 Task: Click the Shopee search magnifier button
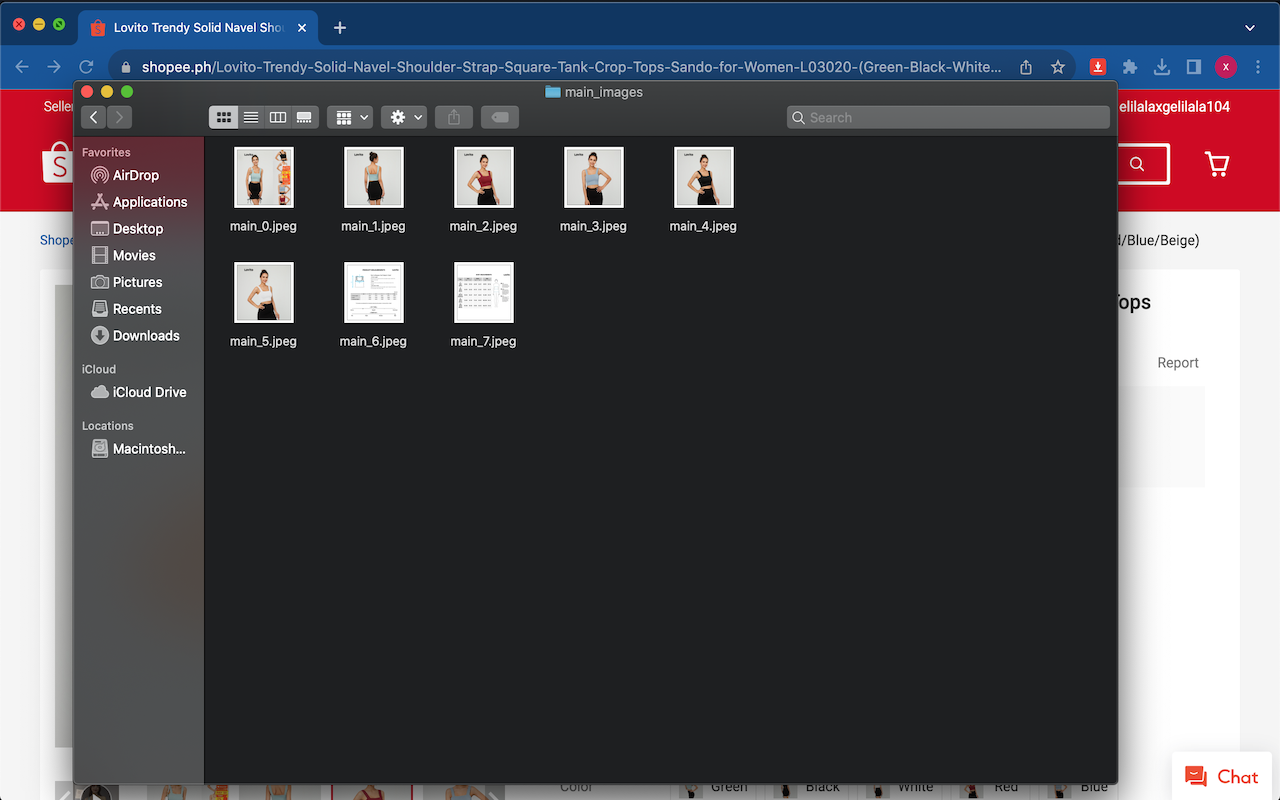1137,164
